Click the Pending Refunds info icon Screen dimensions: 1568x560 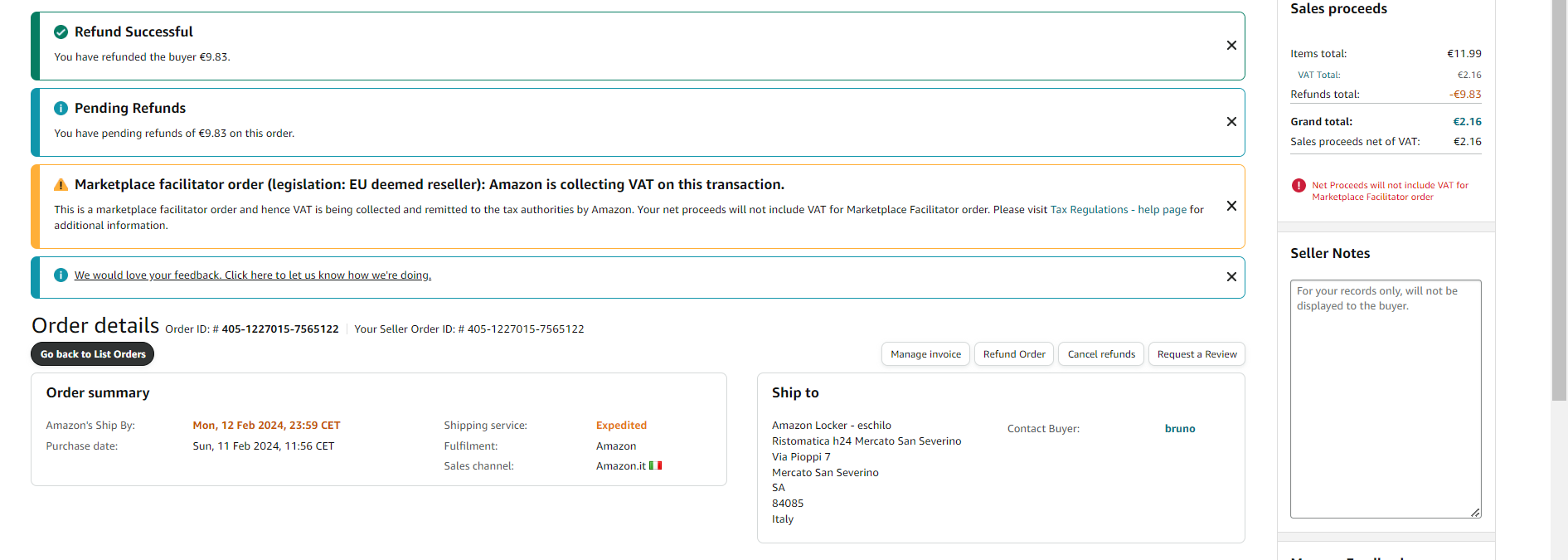(x=61, y=109)
